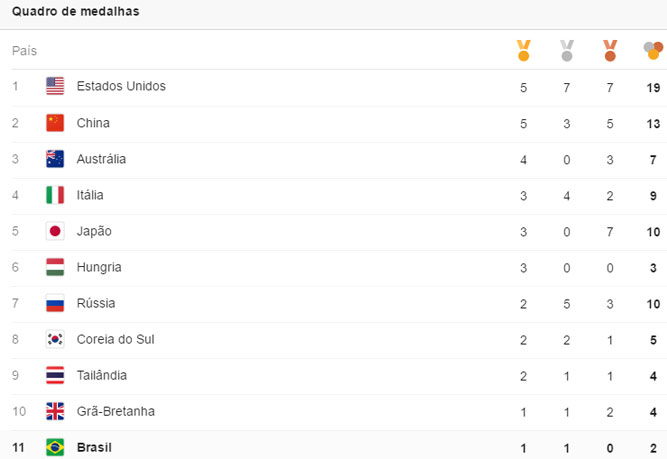Click the United States flag icon
Image resolution: width=667 pixels, height=459 pixels.
pos(55,86)
